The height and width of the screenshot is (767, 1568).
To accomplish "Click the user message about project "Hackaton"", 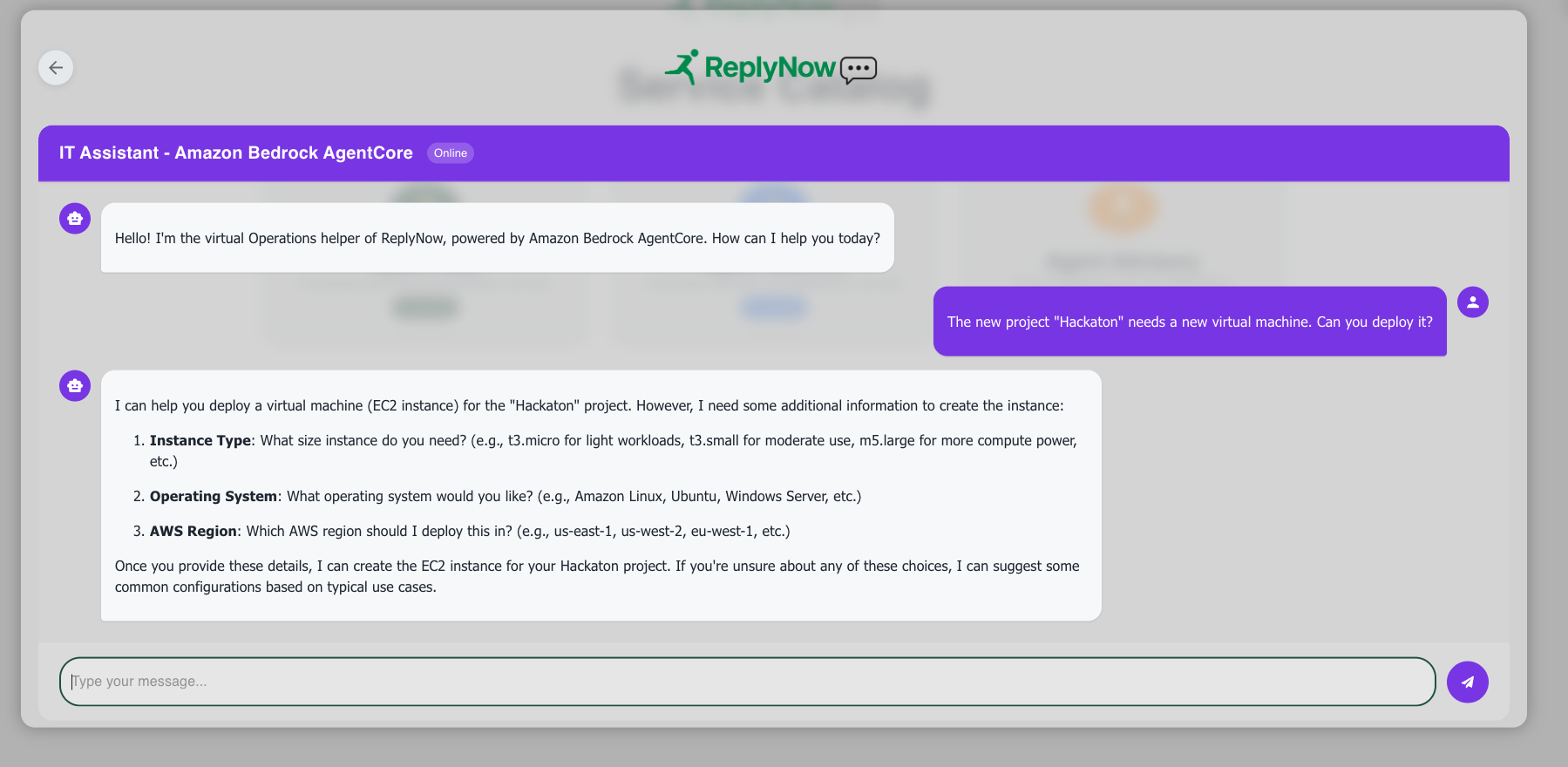I will tap(1190, 322).
